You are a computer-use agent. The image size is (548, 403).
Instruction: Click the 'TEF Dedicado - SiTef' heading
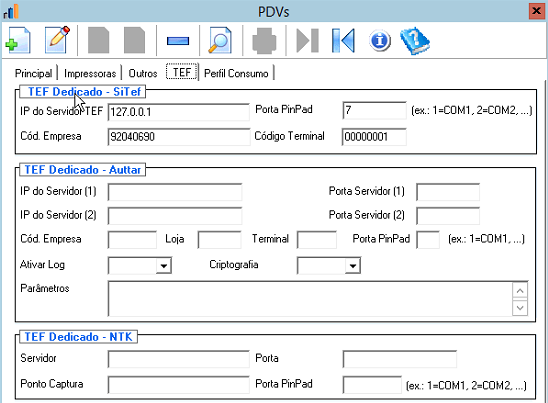(84, 92)
